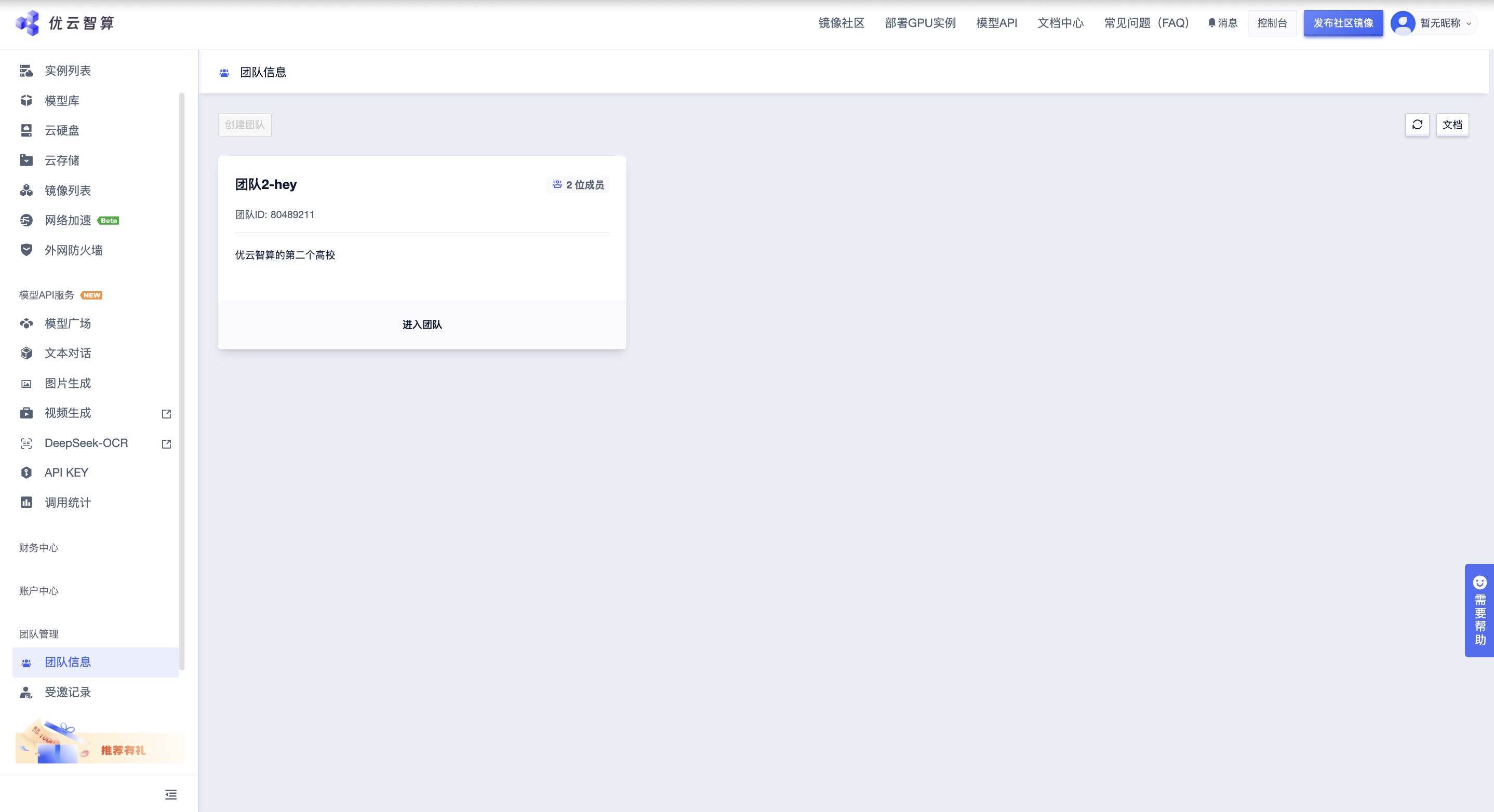This screenshot has width=1494, height=812.
Task: Expand the 财务中心 sidebar section
Action: 39,548
